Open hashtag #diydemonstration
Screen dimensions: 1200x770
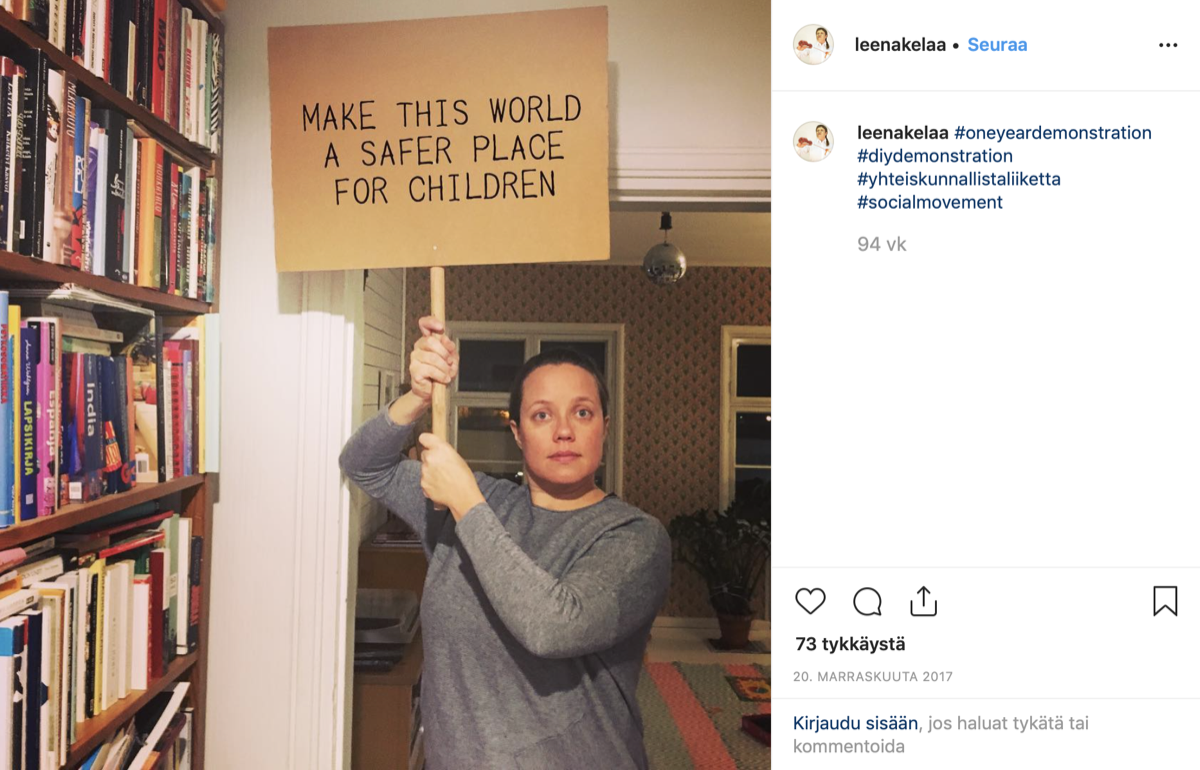click(935, 156)
